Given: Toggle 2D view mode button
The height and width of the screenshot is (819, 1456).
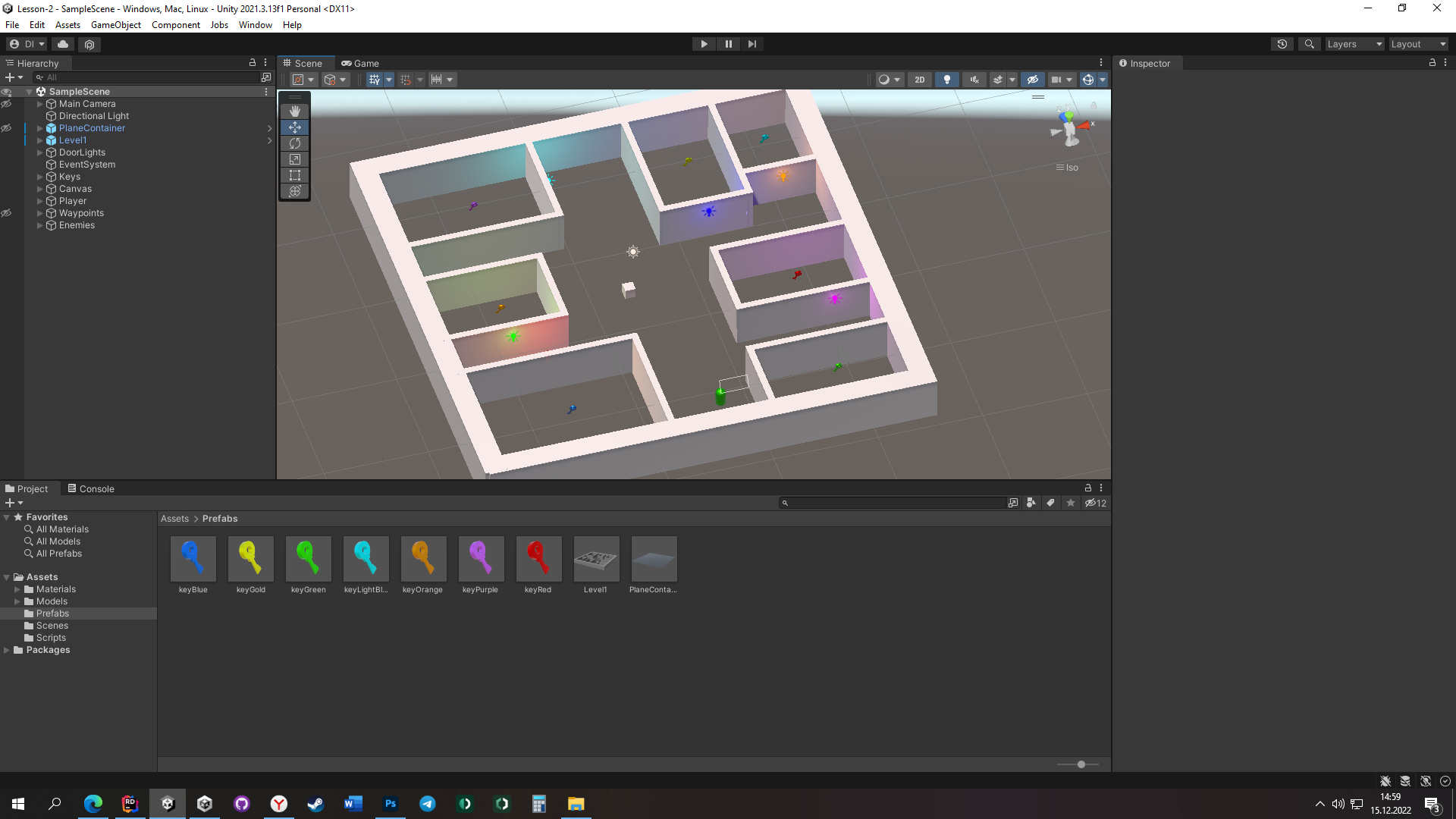Looking at the screenshot, I should pos(919,79).
